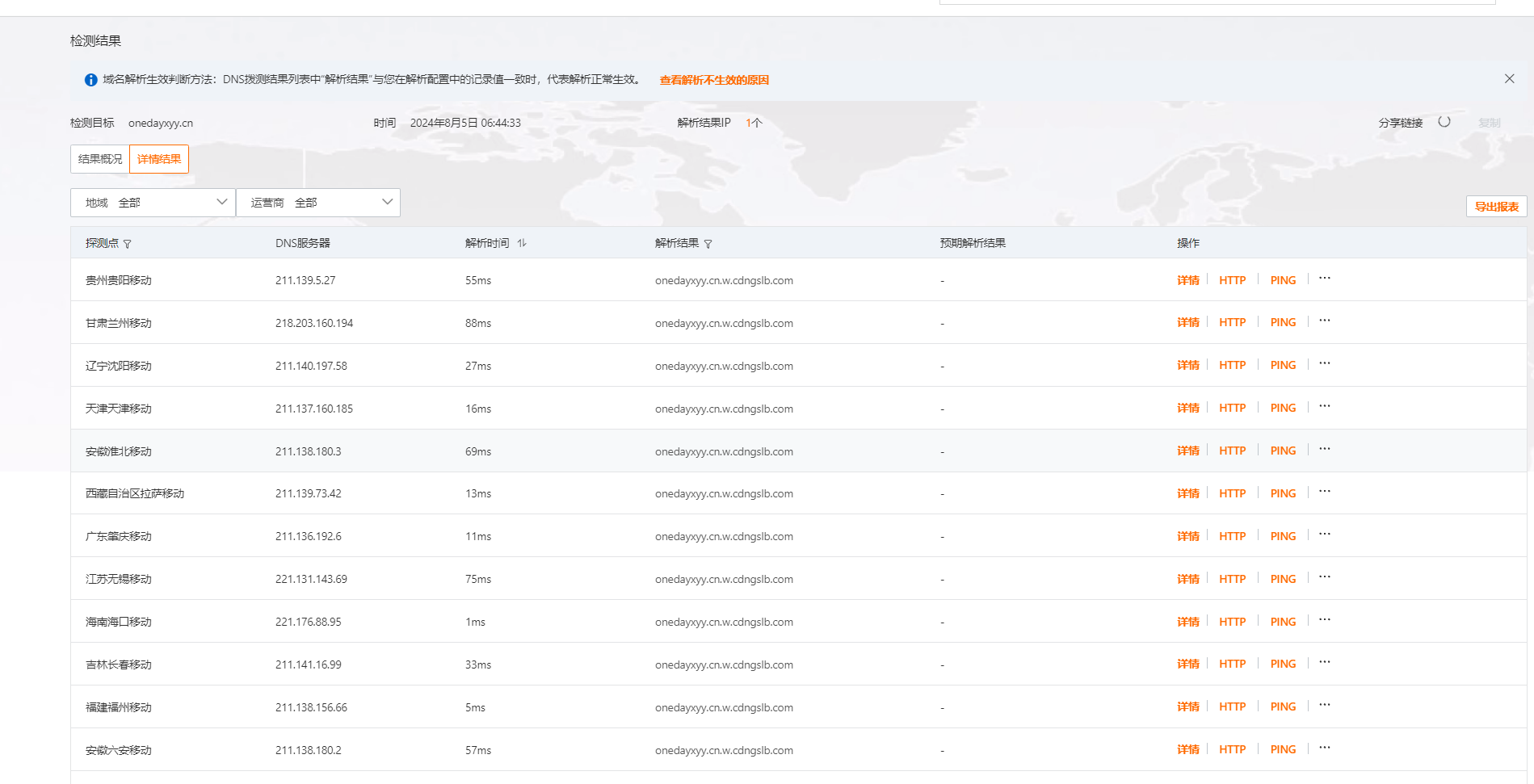Run HTTP test for 西藏自治区拉萨移动

coord(1233,493)
